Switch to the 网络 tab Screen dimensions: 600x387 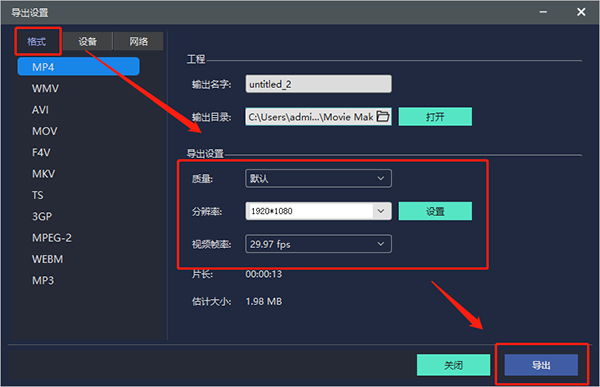click(139, 41)
